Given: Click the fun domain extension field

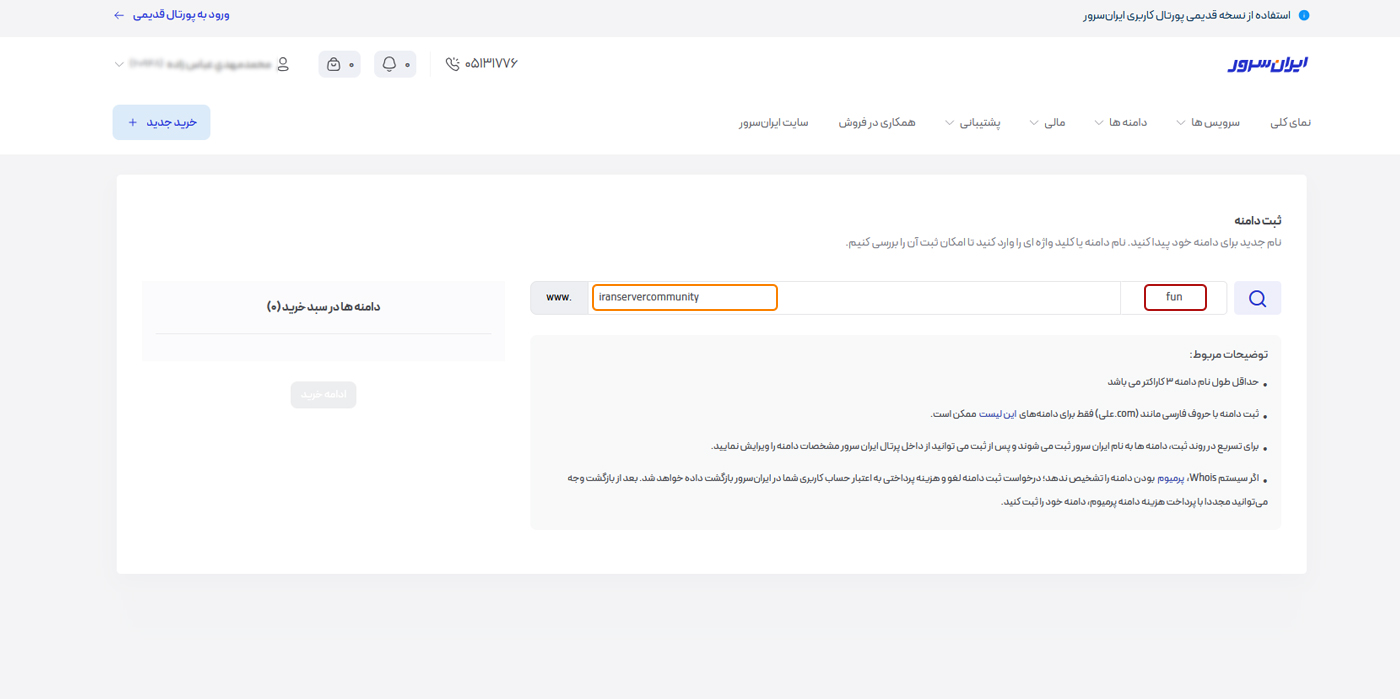Looking at the screenshot, I should coord(1174,297).
